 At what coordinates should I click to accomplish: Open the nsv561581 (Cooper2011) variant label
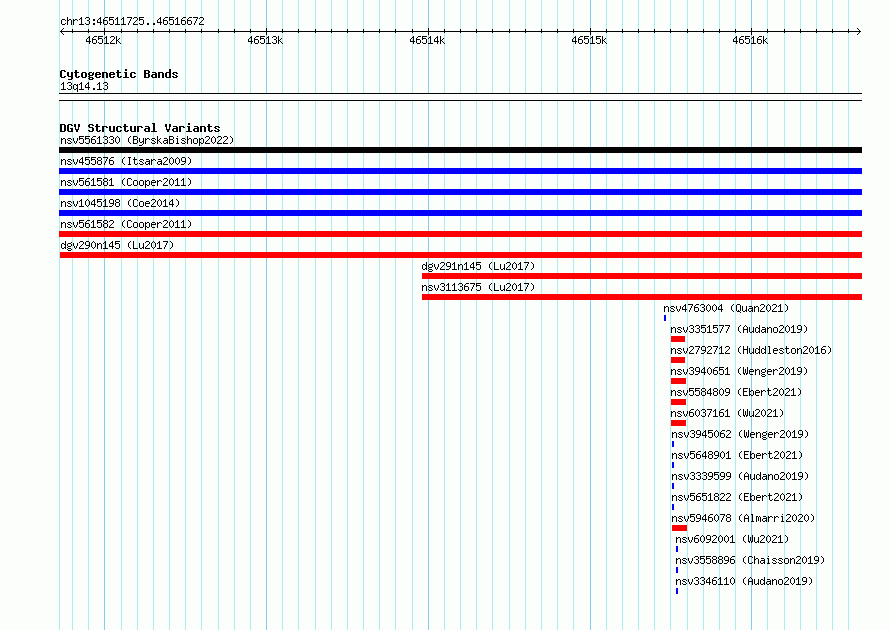pos(126,182)
